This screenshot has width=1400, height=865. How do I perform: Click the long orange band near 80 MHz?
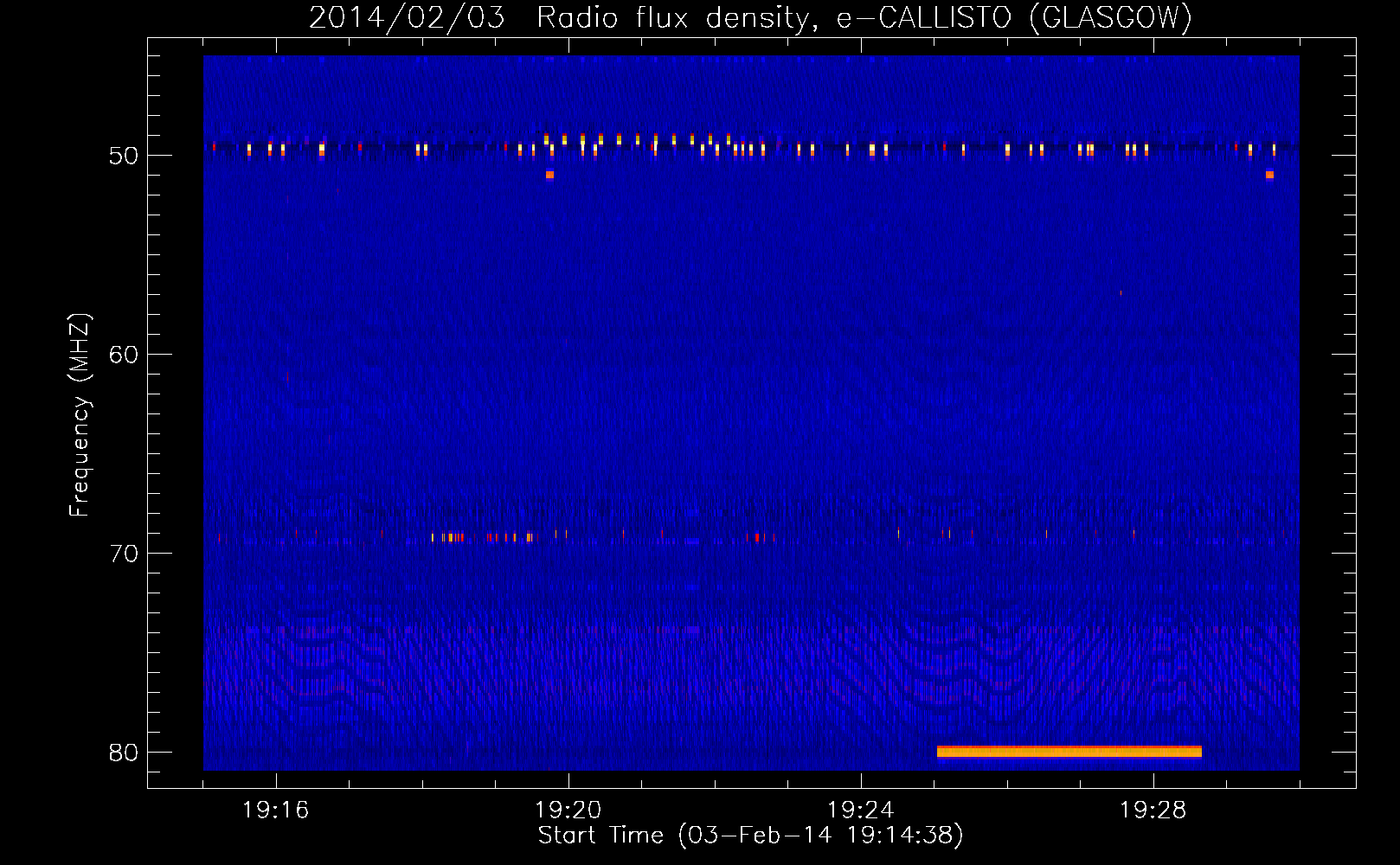pos(1069,752)
